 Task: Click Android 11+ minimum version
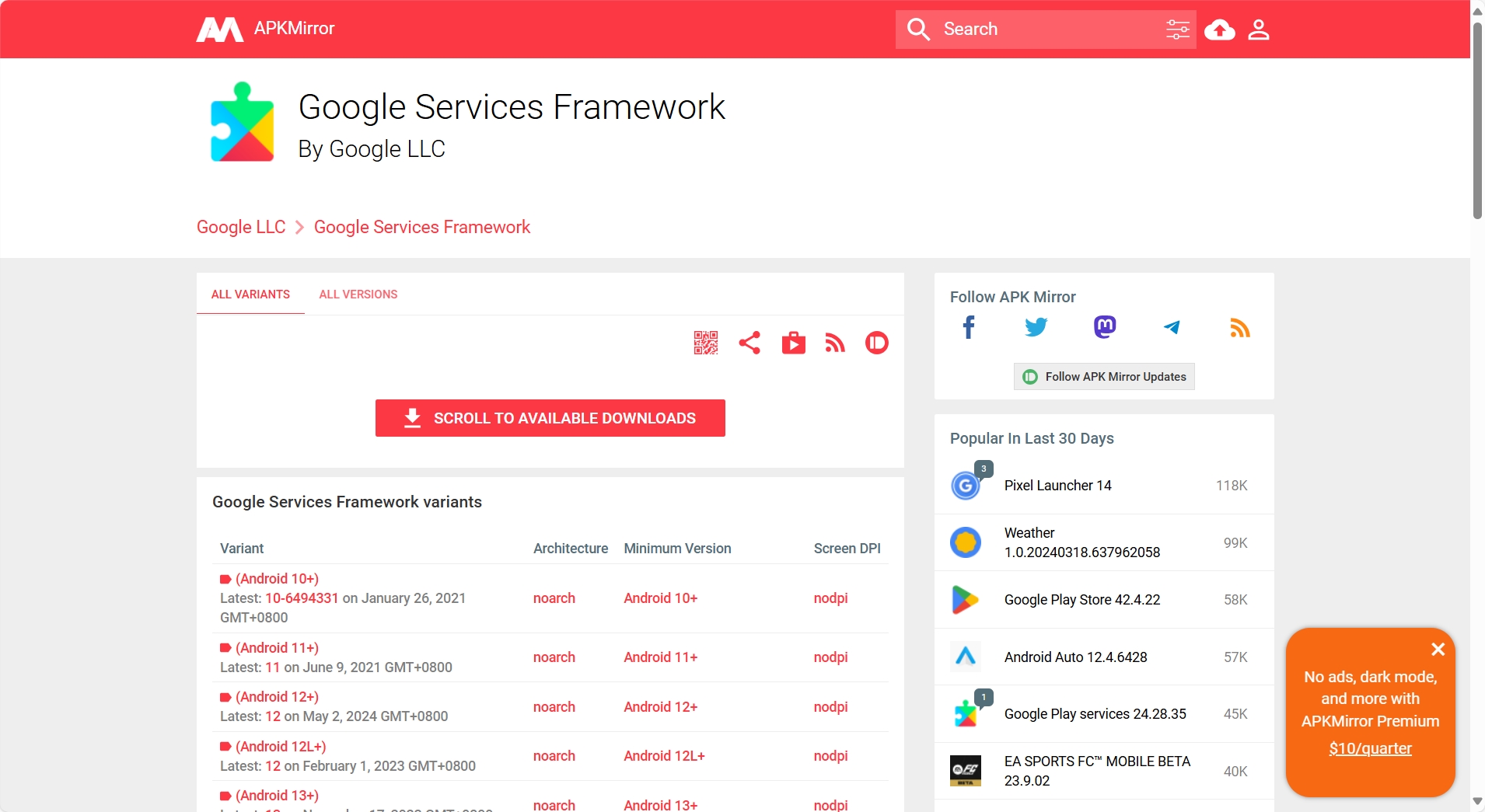(661, 657)
